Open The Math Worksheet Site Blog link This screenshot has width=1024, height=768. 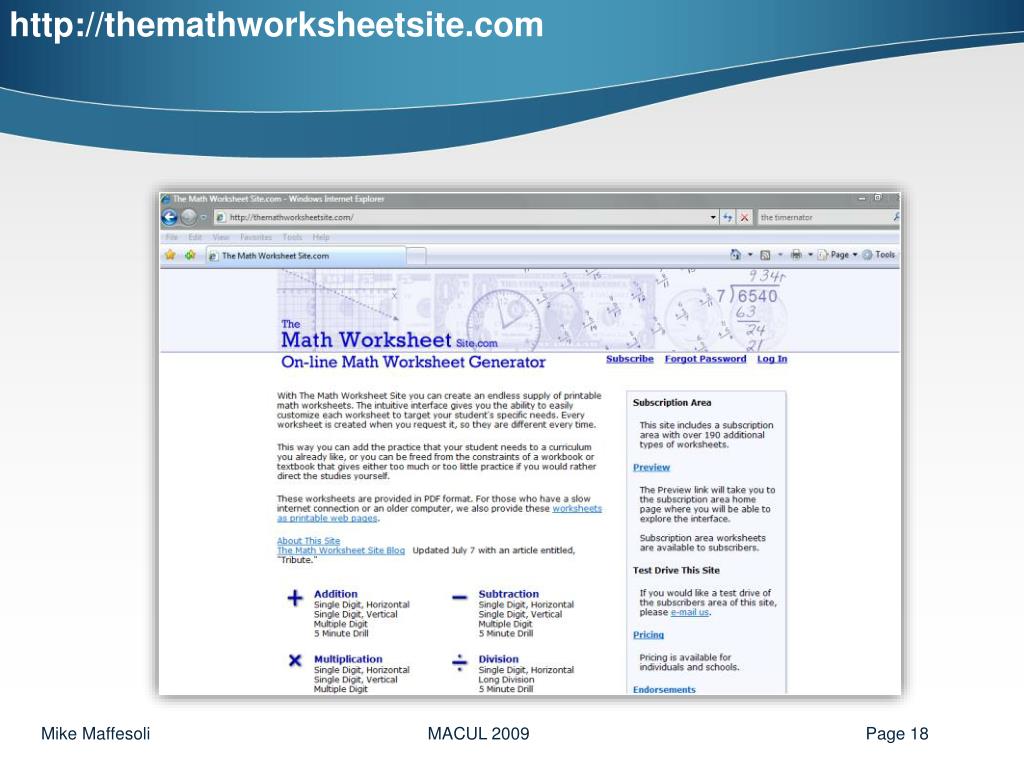click(x=341, y=551)
